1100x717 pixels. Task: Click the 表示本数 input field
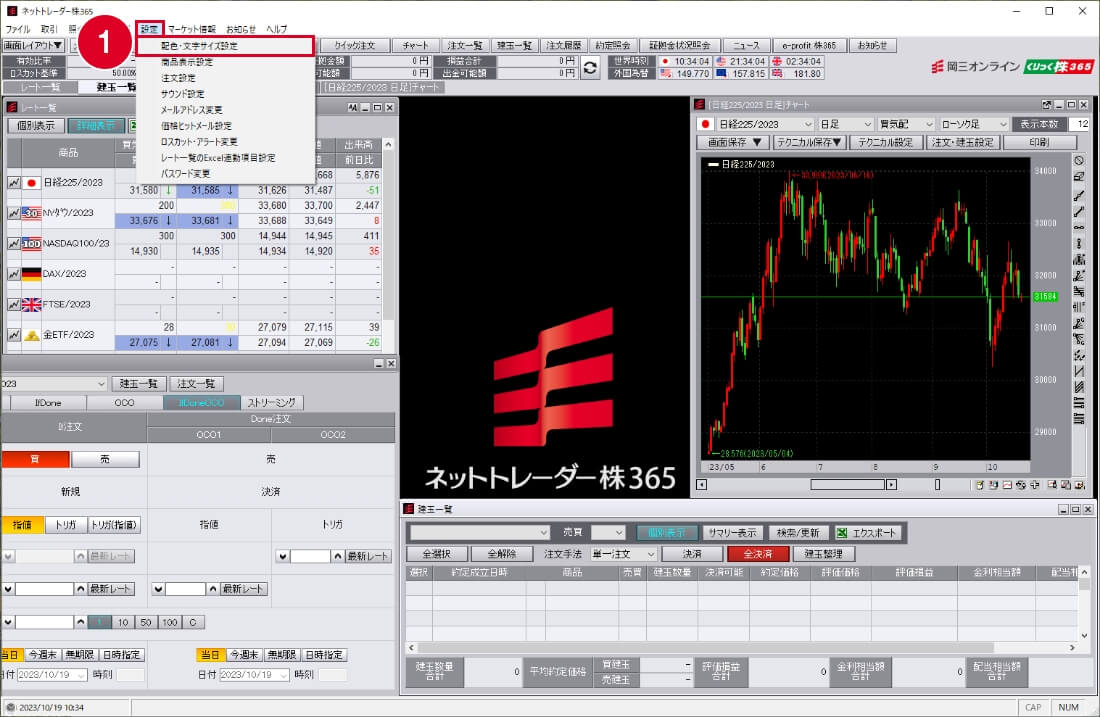[1079, 124]
